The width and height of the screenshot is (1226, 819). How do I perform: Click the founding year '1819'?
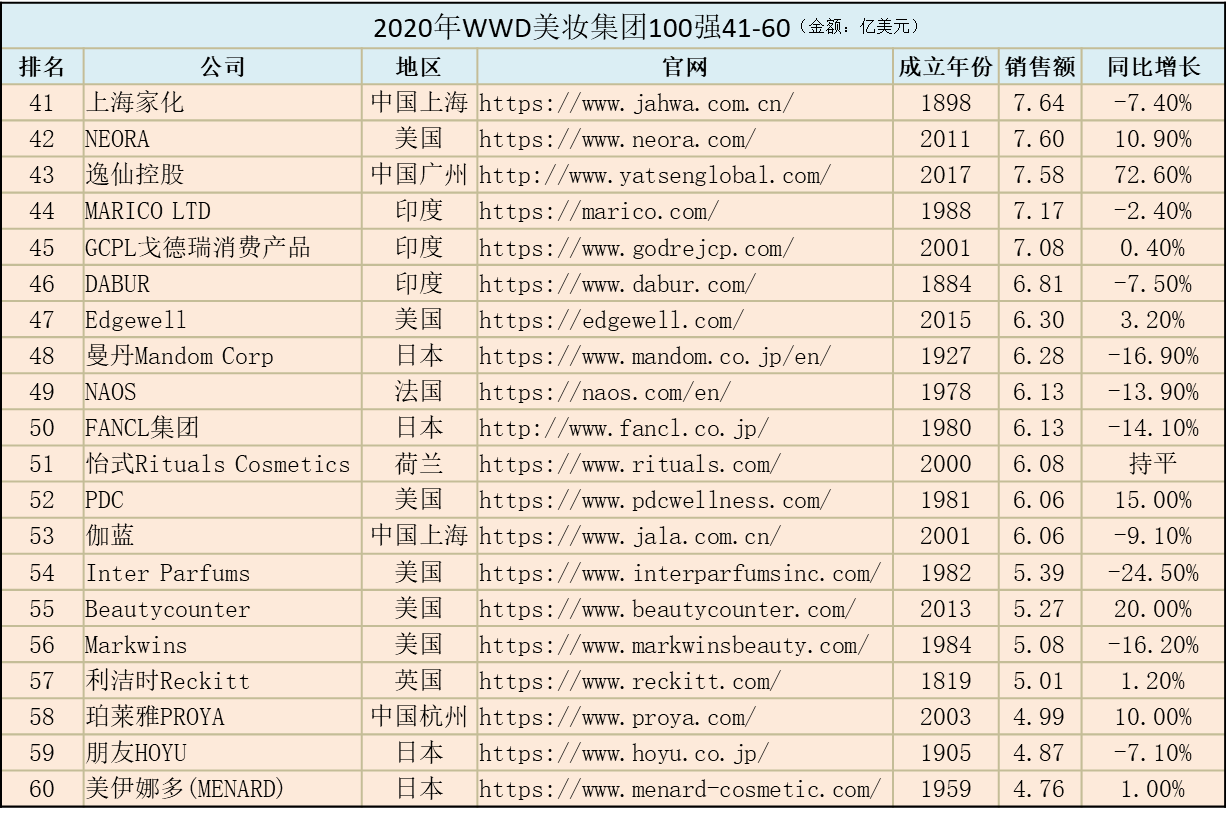coord(946,681)
